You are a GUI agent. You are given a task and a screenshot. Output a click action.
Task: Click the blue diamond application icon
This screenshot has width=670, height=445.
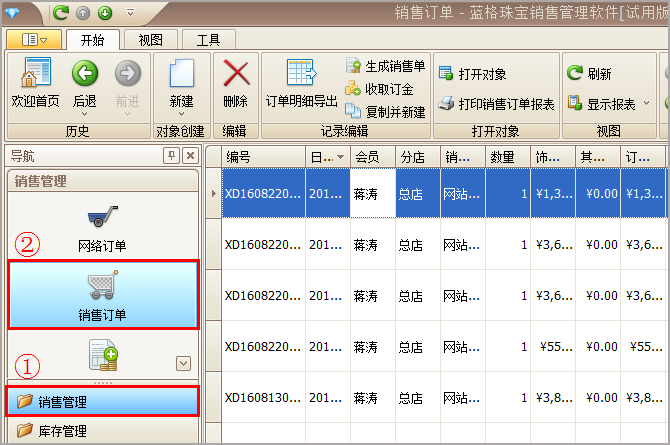tap(12, 12)
